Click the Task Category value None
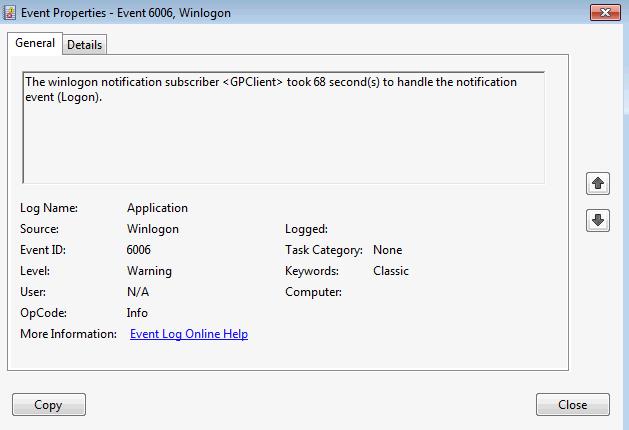The height and width of the screenshot is (430, 629). click(387, 250)
